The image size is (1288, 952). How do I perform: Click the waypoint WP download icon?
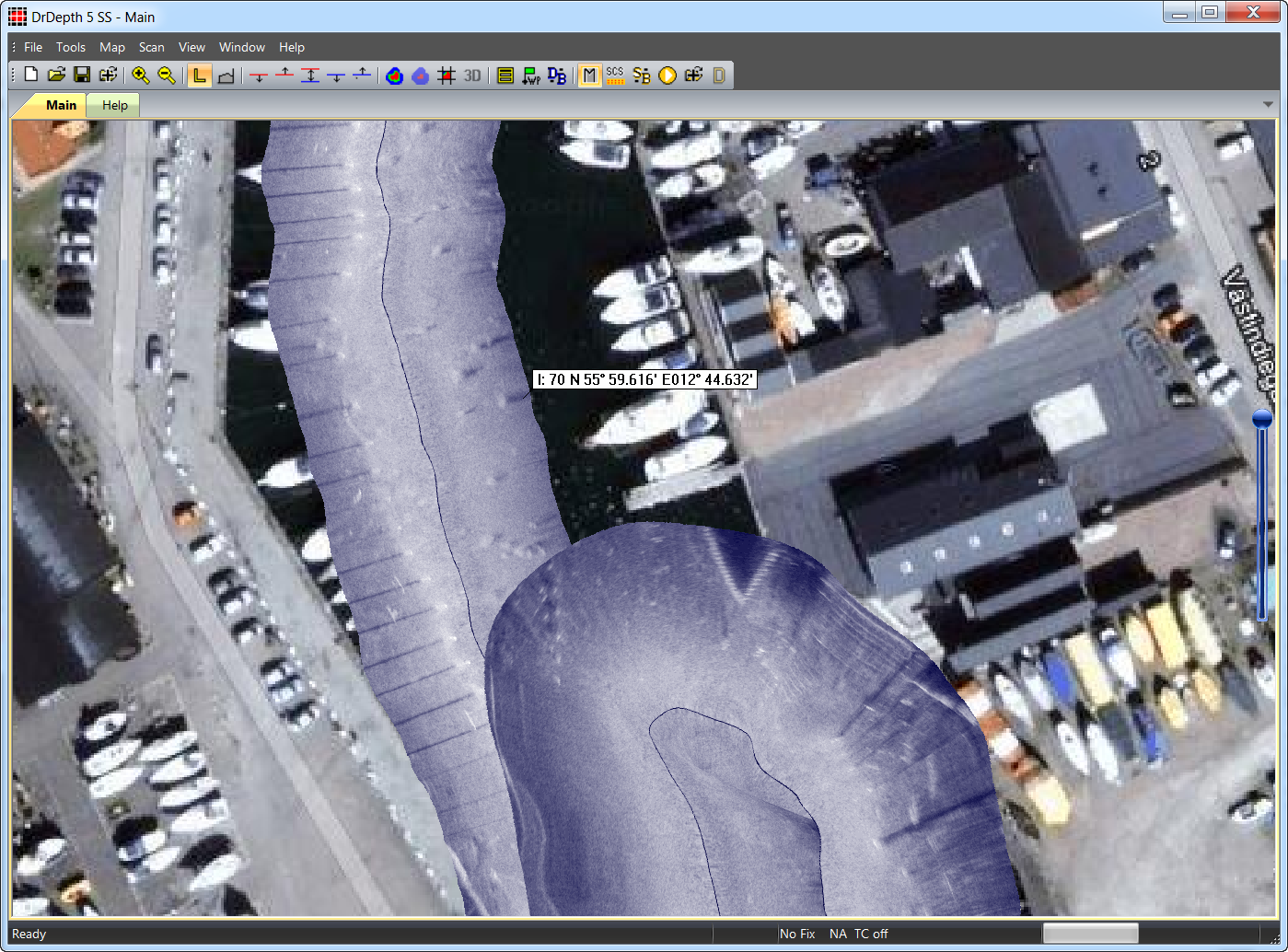(x=531, y=75)
